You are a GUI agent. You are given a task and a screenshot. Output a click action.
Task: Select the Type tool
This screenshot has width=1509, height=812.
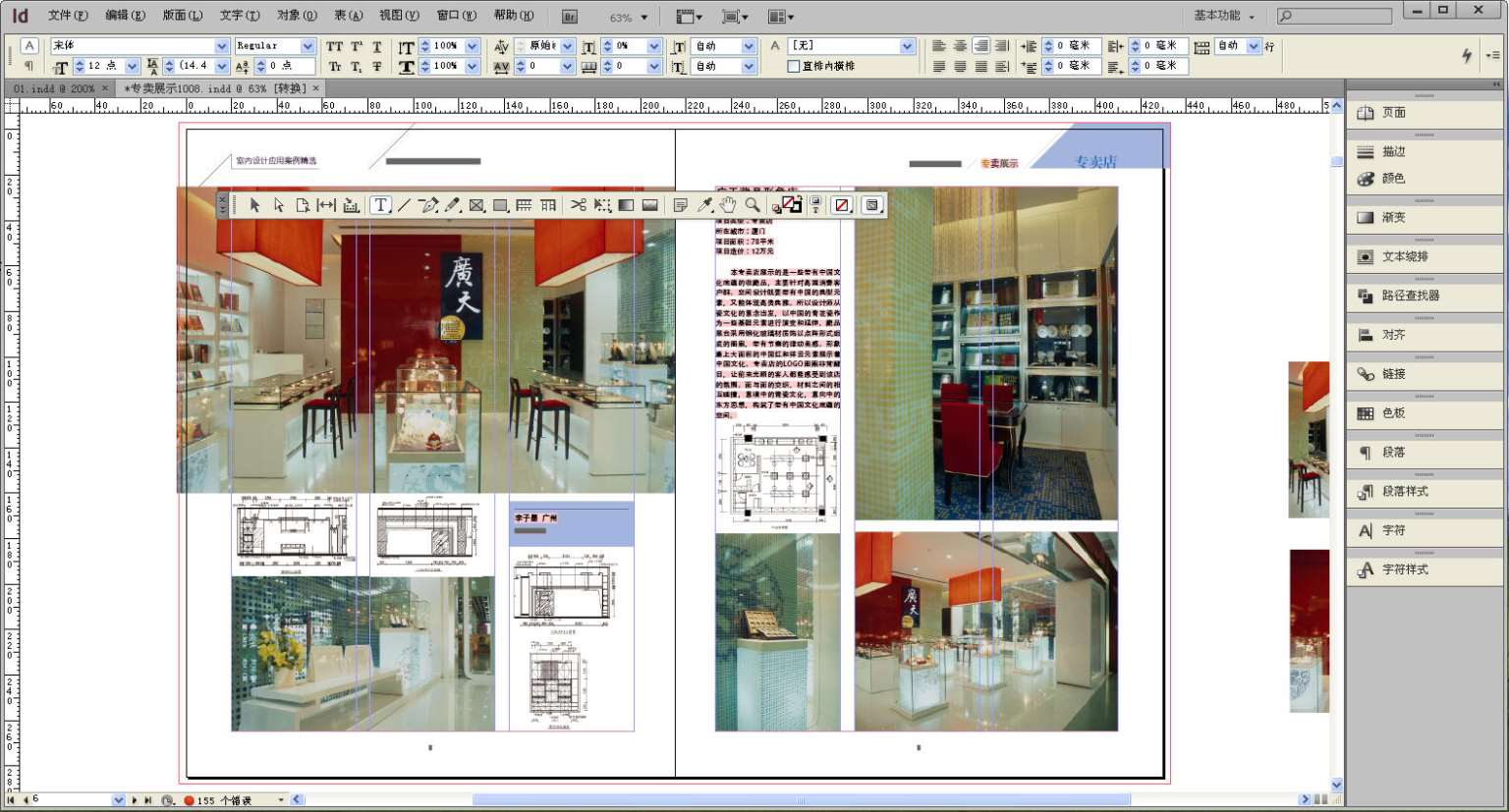click(x=380, y=205)
